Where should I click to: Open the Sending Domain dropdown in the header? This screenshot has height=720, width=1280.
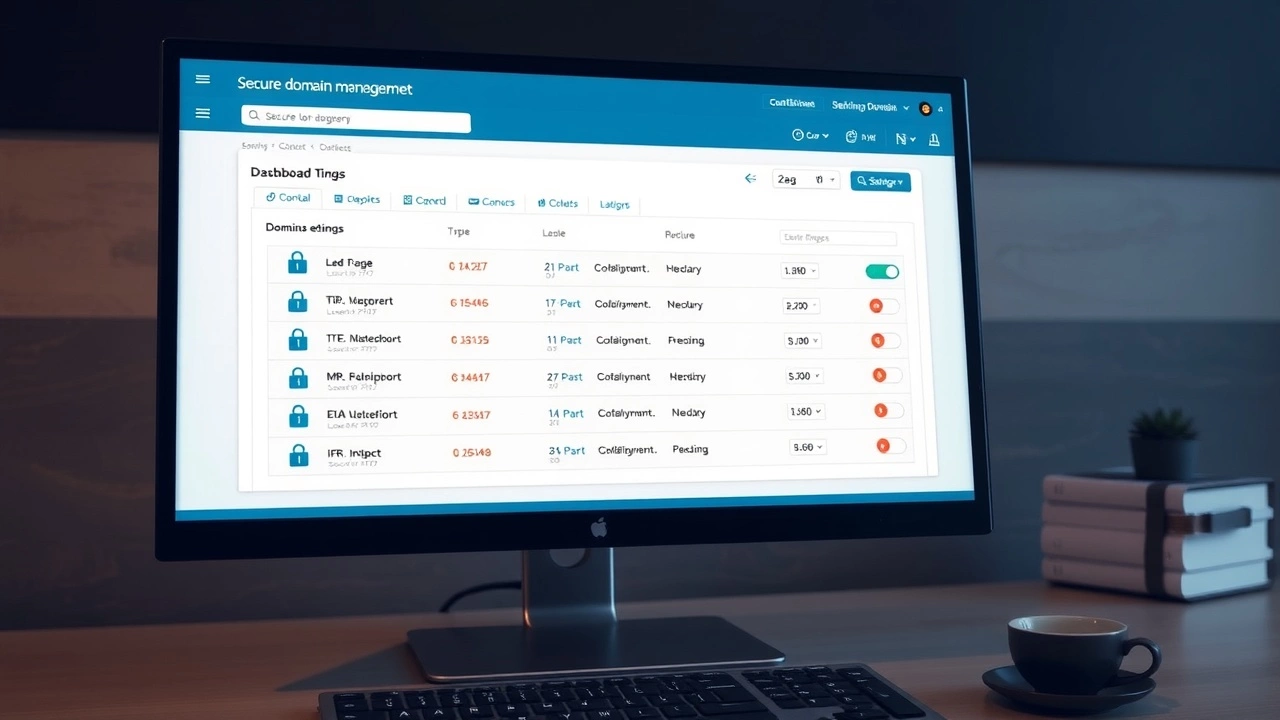870,106
